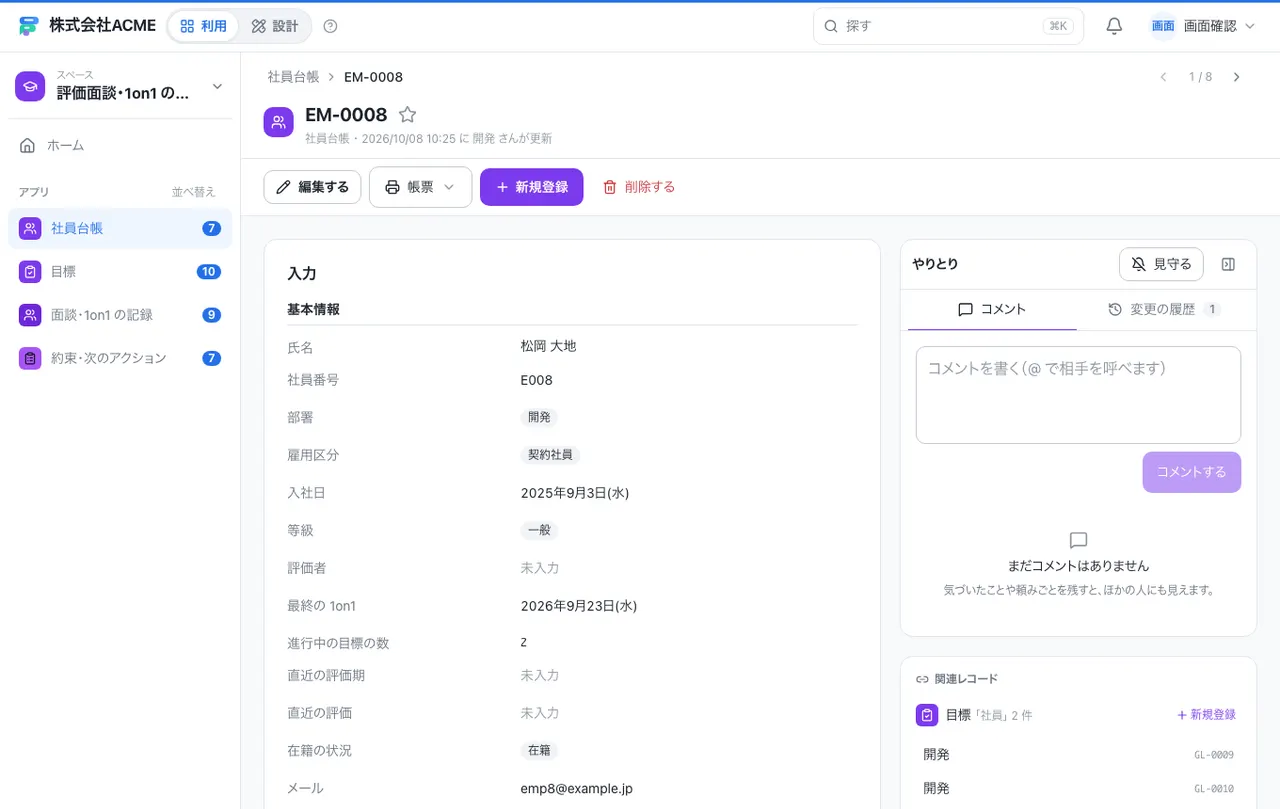This screenshot has width=1280, height=809.
Task: Click the 社員台帳 breadcrumb link
Action: click(x=293, y=77)
